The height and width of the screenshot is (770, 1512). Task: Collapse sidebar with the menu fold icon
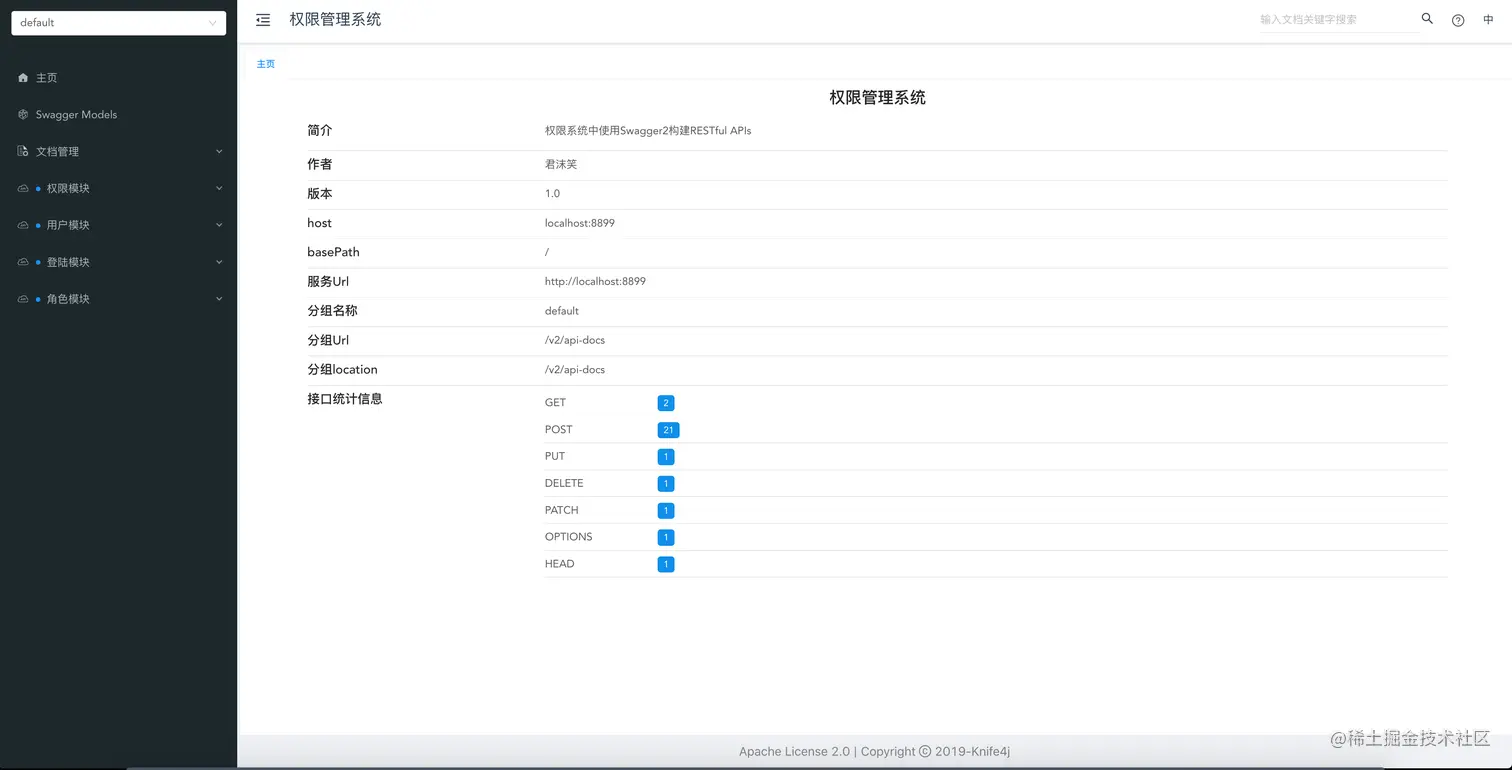point(263,20)
